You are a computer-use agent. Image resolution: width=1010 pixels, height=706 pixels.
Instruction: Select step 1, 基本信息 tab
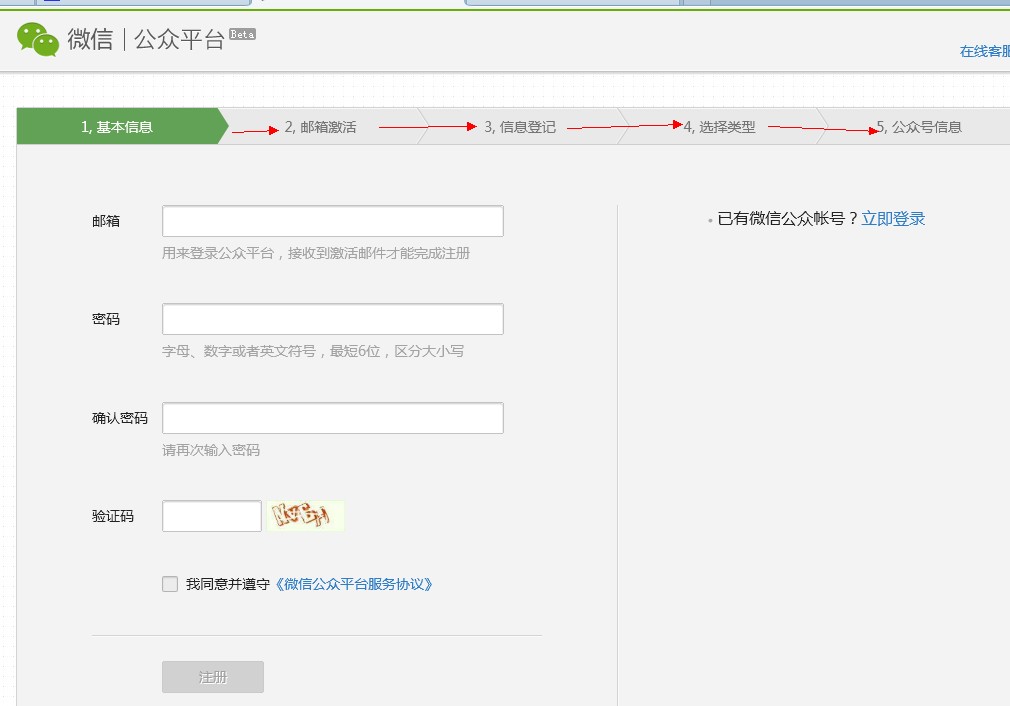click(117, 127)
